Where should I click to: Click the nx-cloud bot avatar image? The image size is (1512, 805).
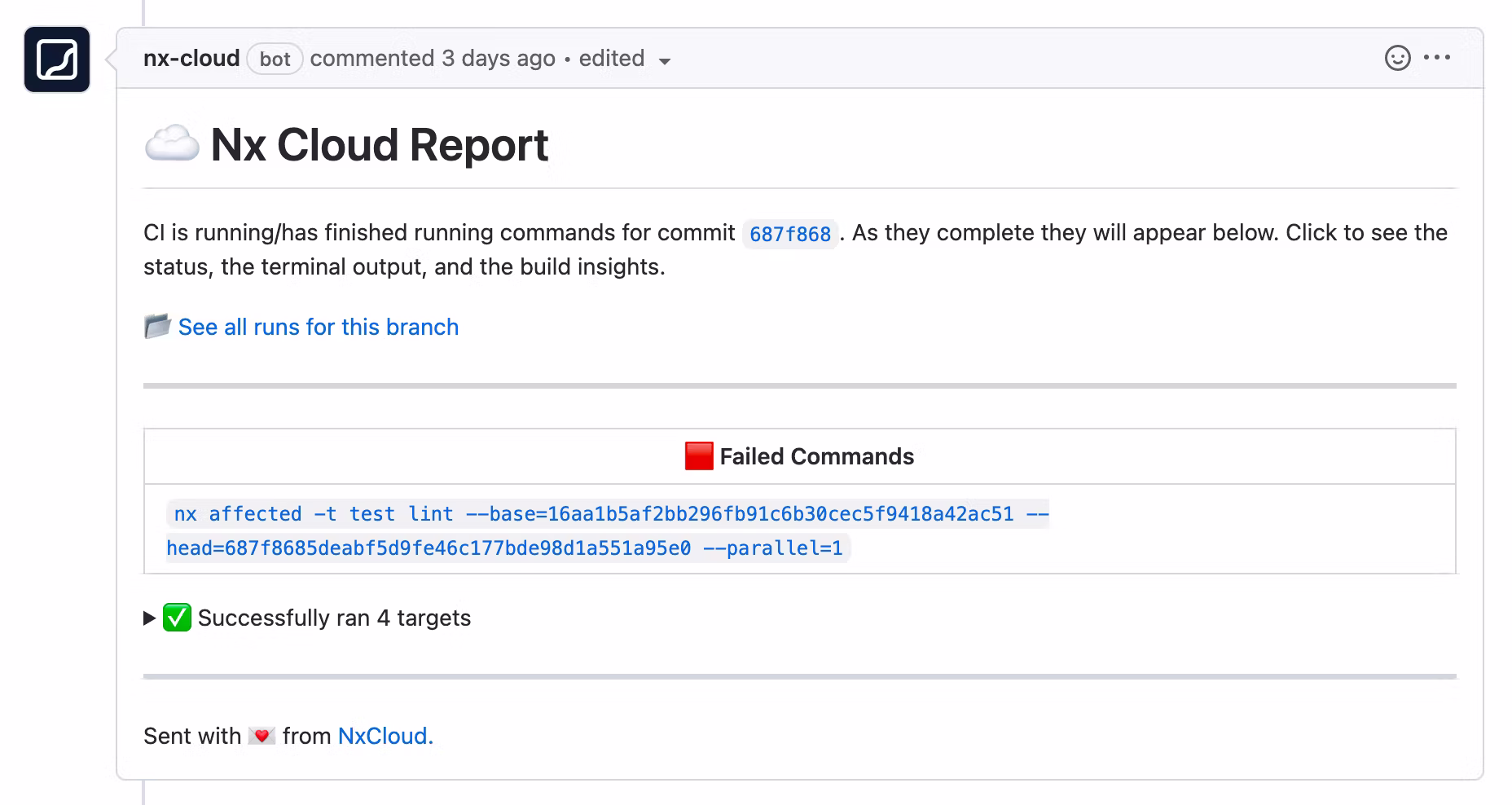tap(57, 59)
